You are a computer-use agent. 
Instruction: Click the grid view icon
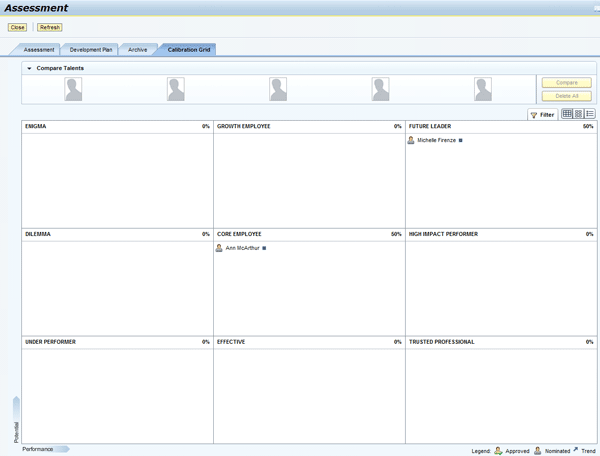(567, 114)
